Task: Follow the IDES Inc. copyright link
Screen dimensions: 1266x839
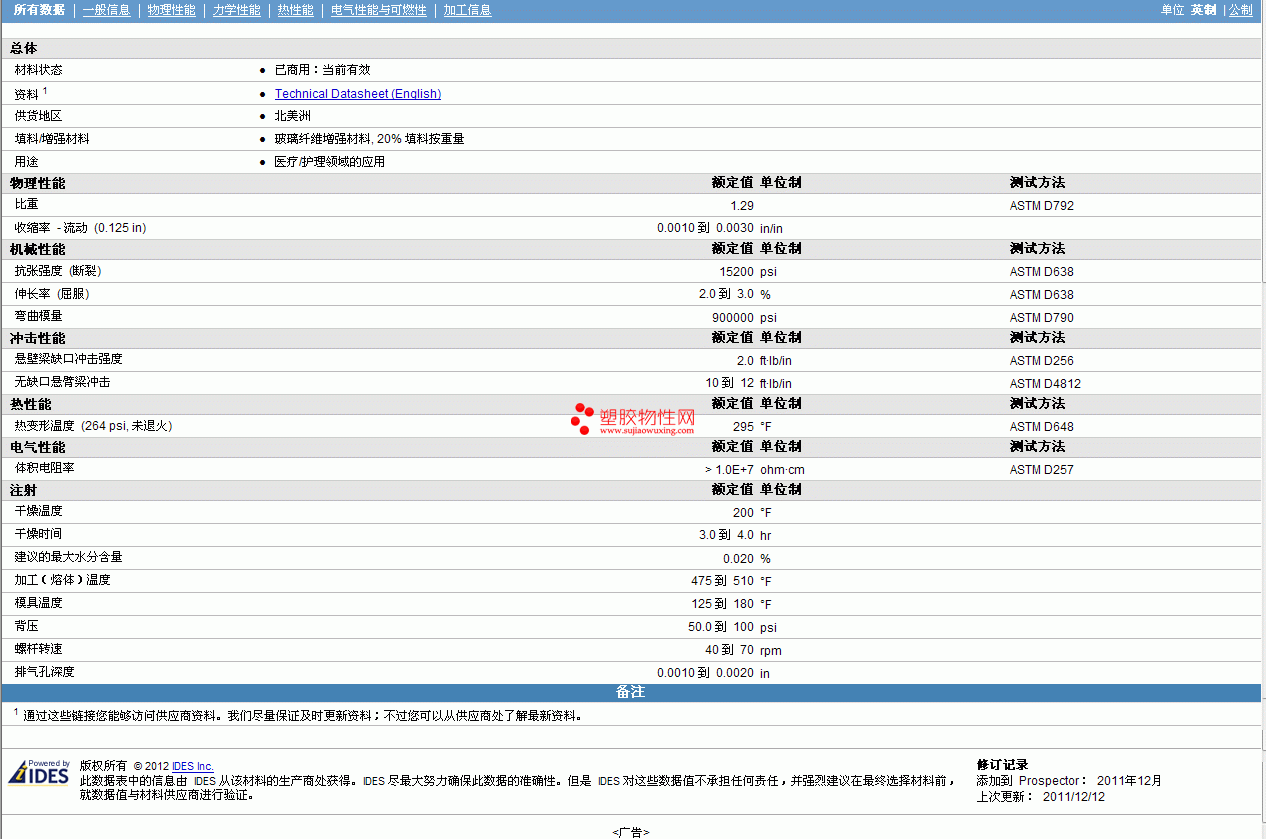Action: 192,767
